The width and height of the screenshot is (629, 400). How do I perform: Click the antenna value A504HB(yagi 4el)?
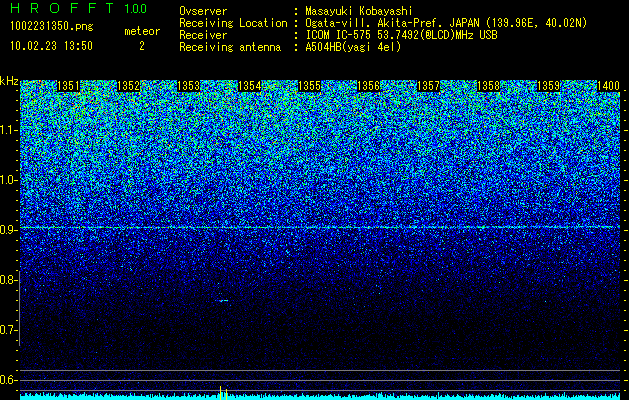353,47
